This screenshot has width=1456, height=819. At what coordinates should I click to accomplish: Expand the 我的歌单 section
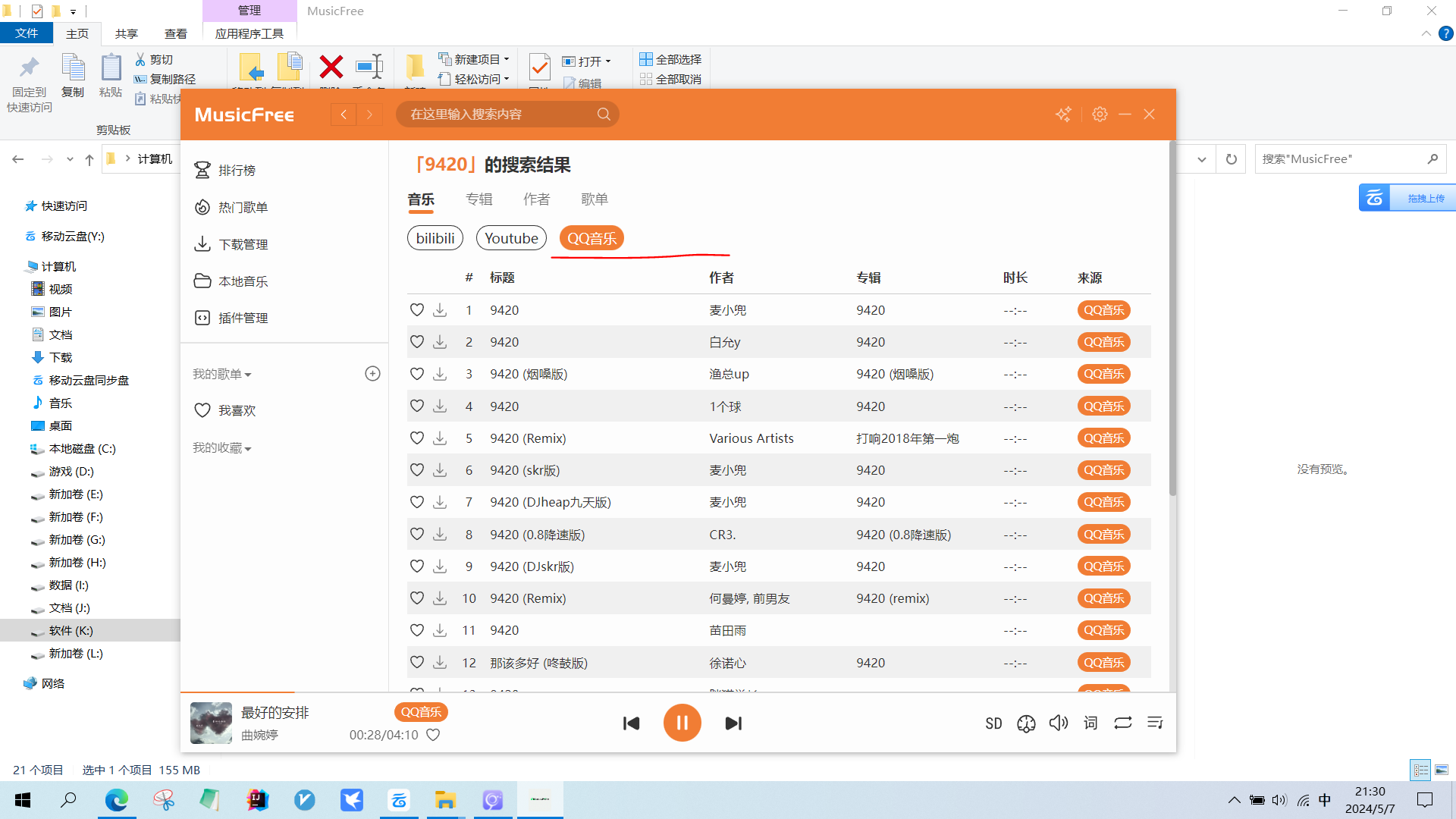pos(221,374)
